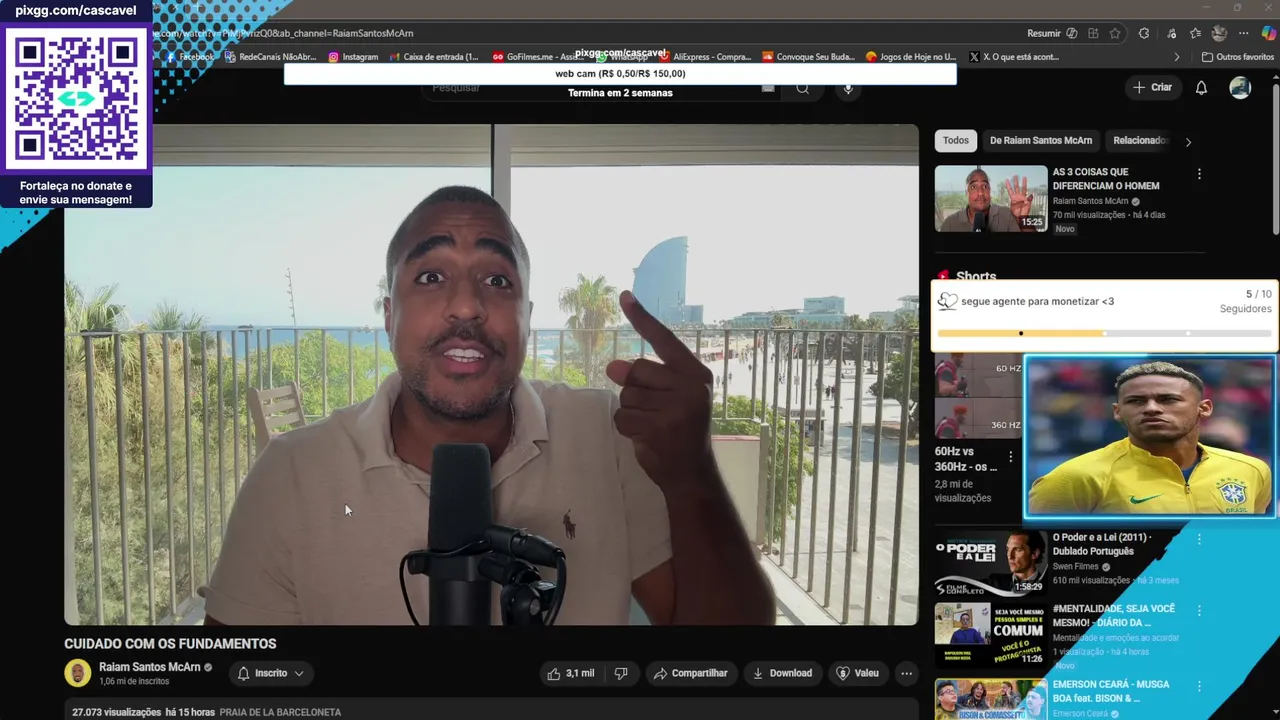This screenshot has width=1280, height=720.
Task: Click the 1,06 mi de inscritos count
Action: 134,682
